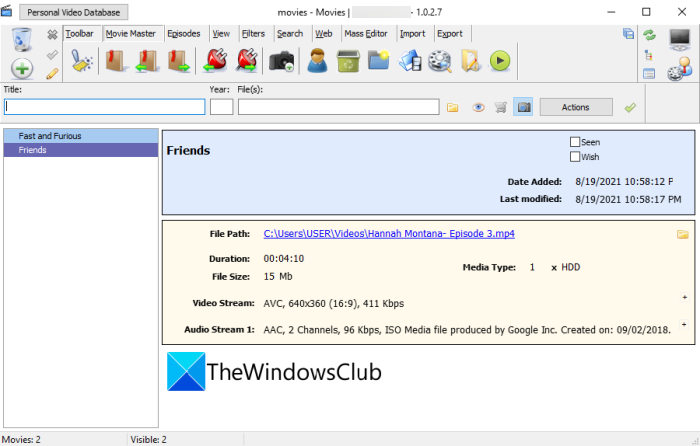700x446 pixels.
Task: Check the Seen checkbox
Action: click(575, 142)
